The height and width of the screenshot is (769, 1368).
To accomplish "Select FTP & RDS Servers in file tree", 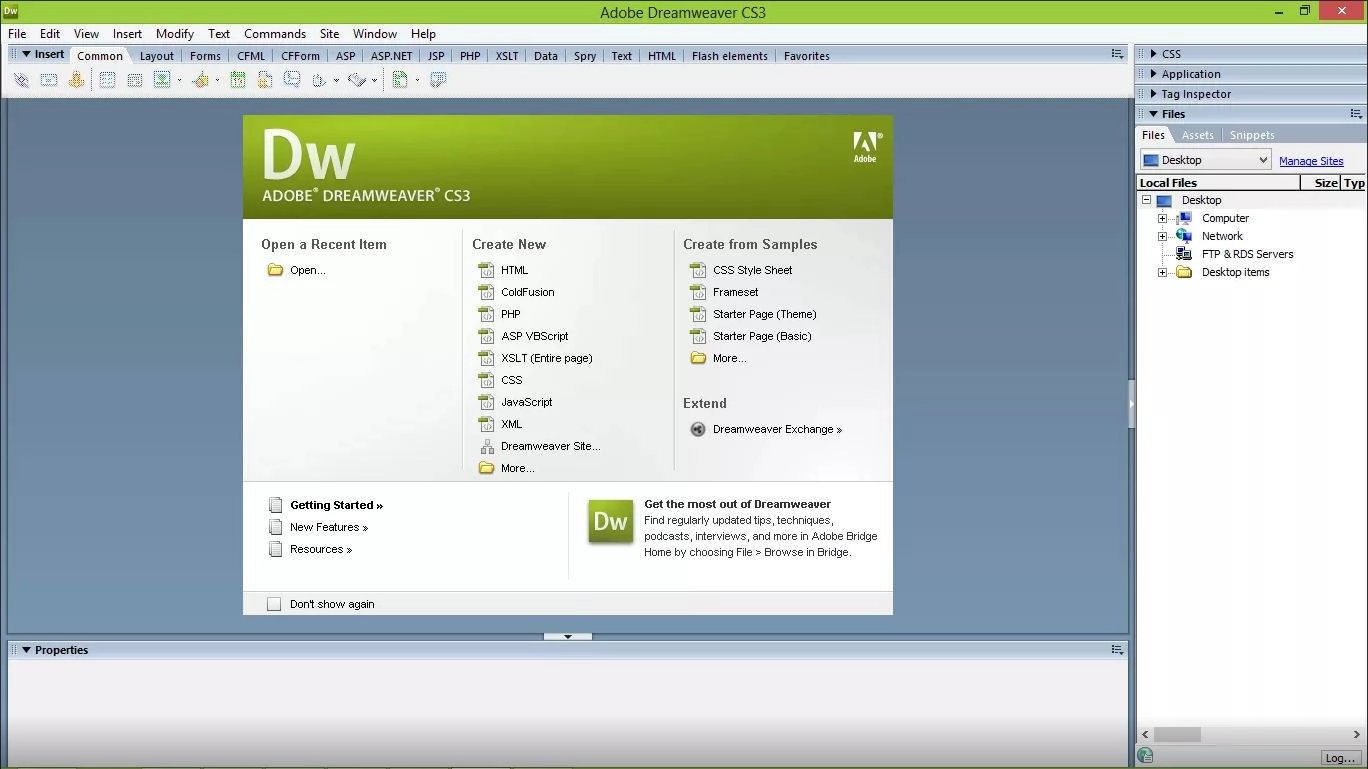I will [x=1247, y=254].
